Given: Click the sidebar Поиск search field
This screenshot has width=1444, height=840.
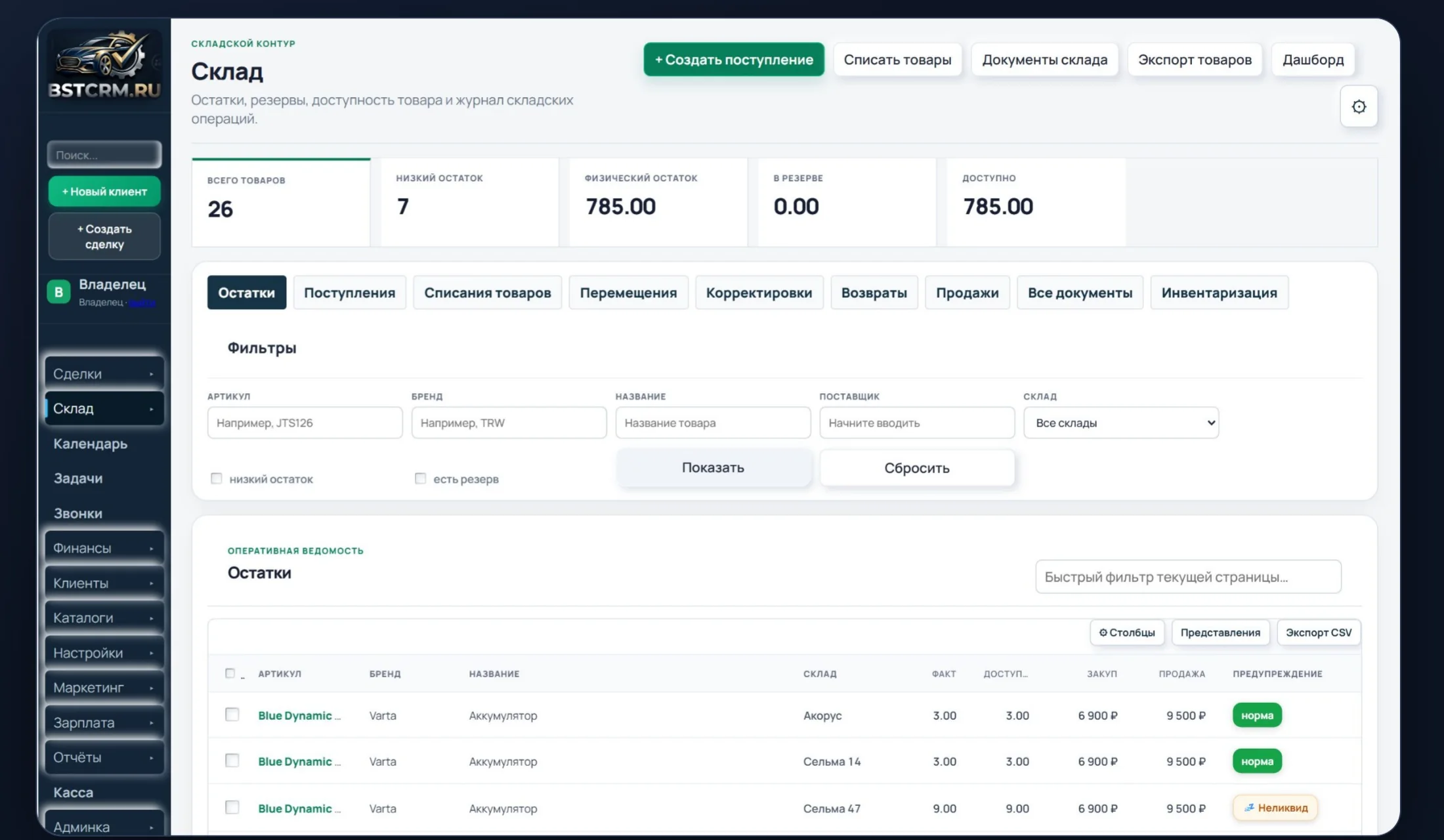Looking at the screenshot, I should coord(104,155).
